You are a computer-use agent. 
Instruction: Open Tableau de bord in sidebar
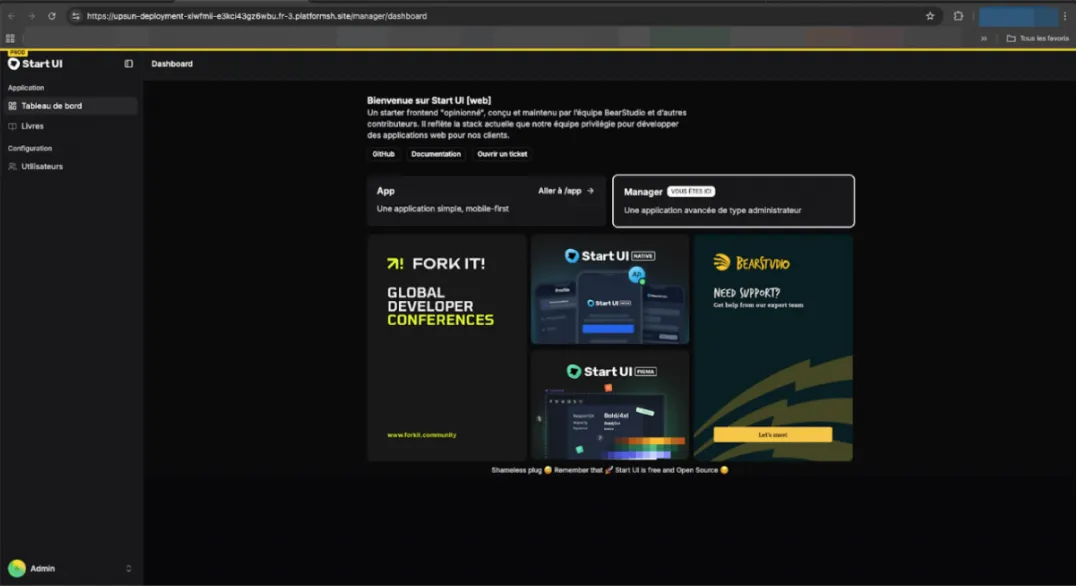point(52,106)
